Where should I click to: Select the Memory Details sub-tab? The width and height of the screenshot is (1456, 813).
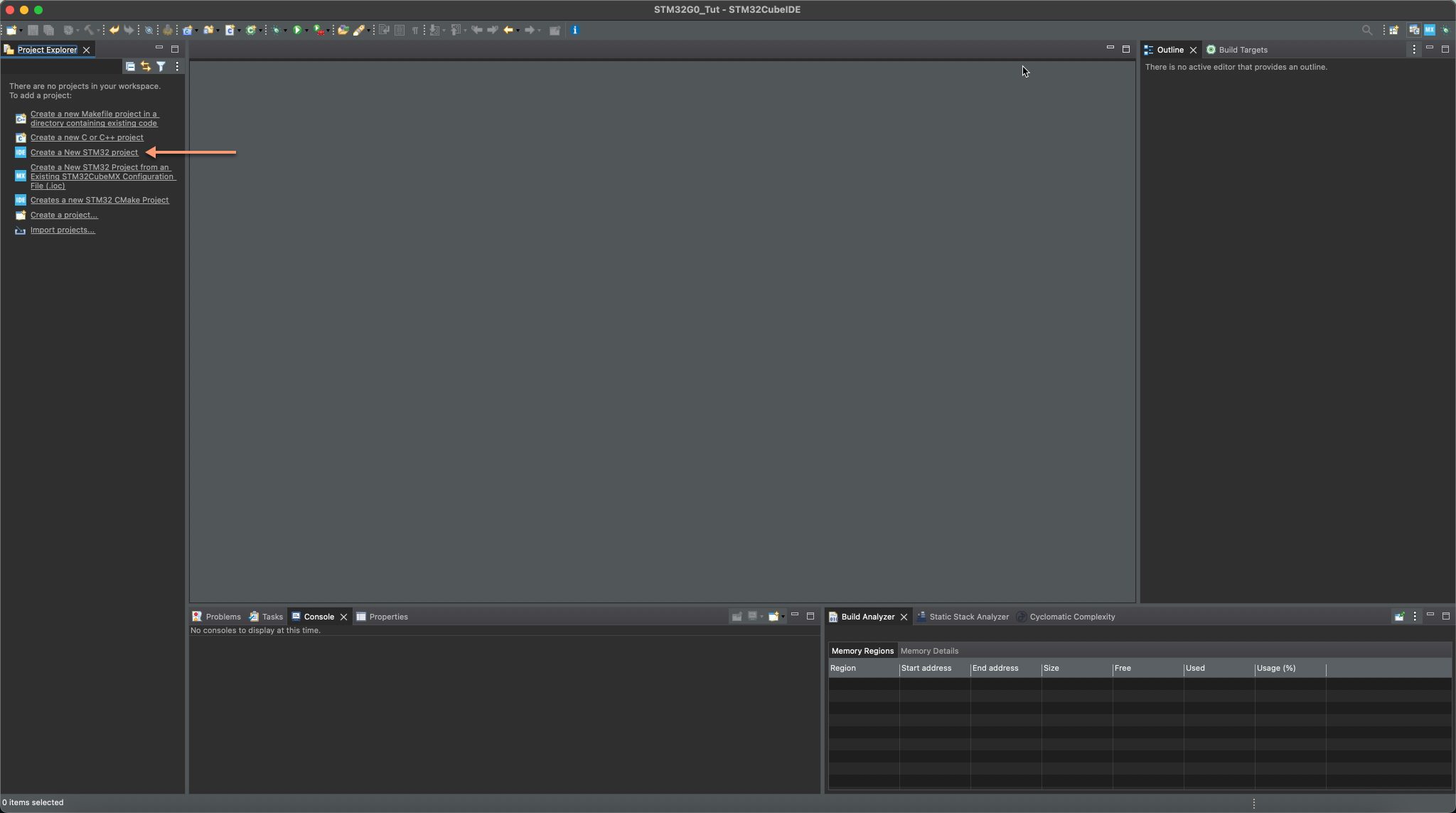929,651
